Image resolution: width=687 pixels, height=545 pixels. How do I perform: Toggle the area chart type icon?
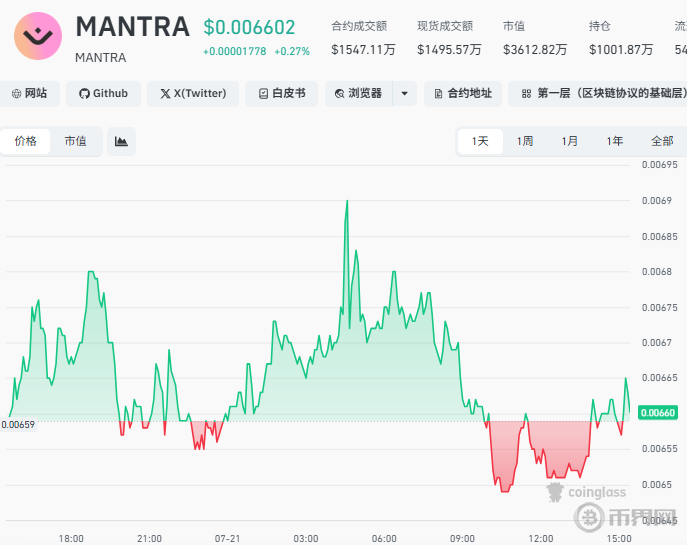point(121,141)
